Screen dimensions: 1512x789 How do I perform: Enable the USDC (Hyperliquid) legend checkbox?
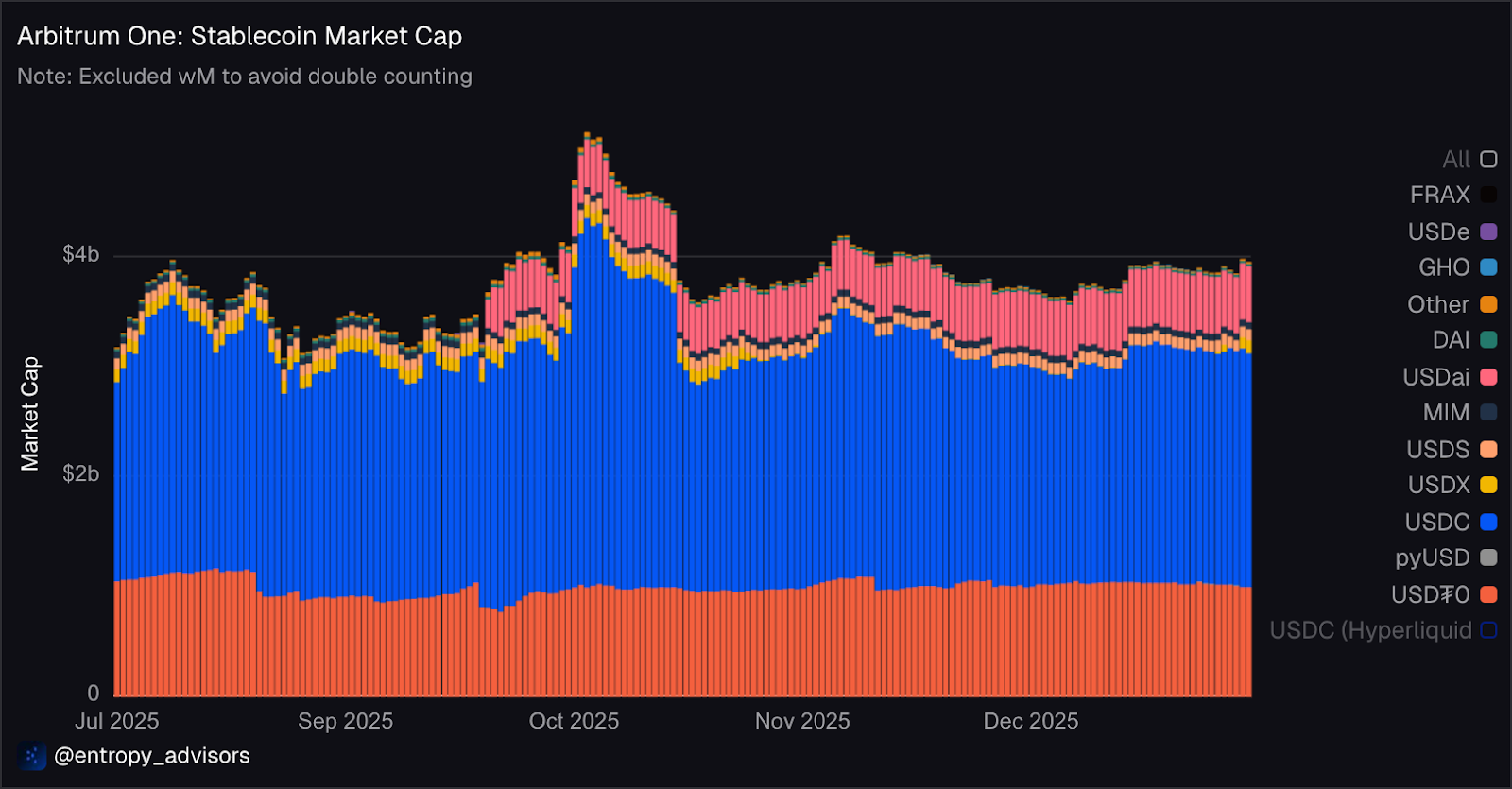[1488, 630]
